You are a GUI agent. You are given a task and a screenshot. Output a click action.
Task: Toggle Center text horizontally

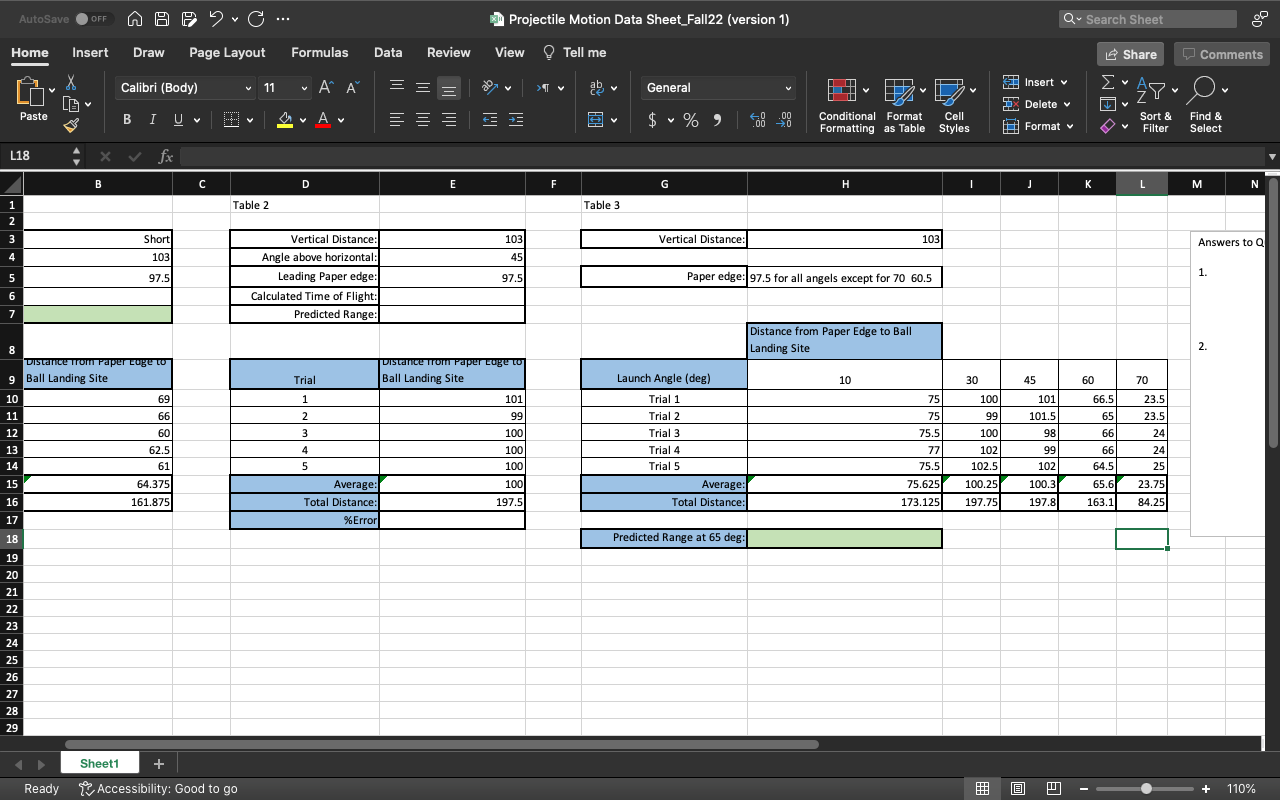423,120
